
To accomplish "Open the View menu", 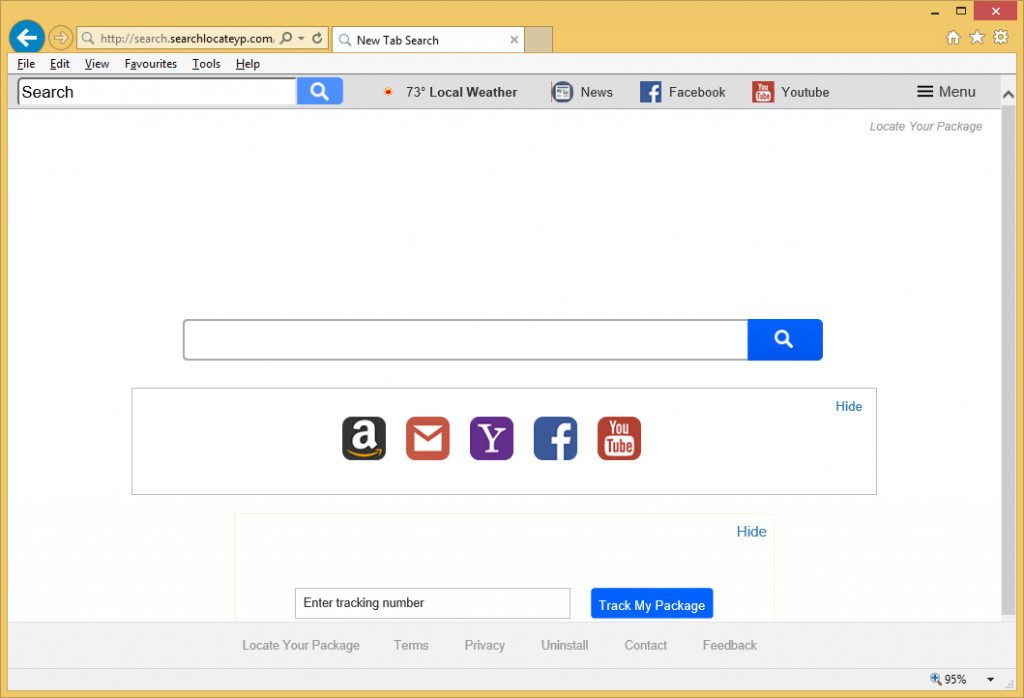I will pyautogui.click(x=97, y=63).
